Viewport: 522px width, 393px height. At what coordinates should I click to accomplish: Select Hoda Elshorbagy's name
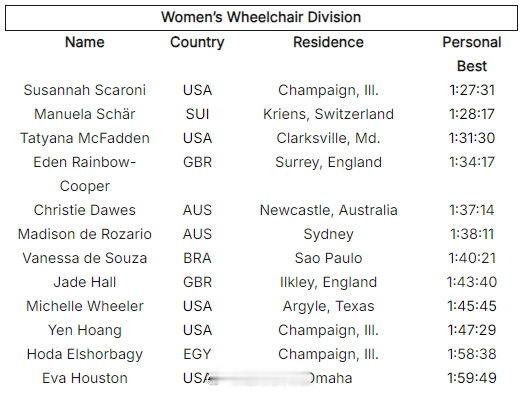point(85,354)
